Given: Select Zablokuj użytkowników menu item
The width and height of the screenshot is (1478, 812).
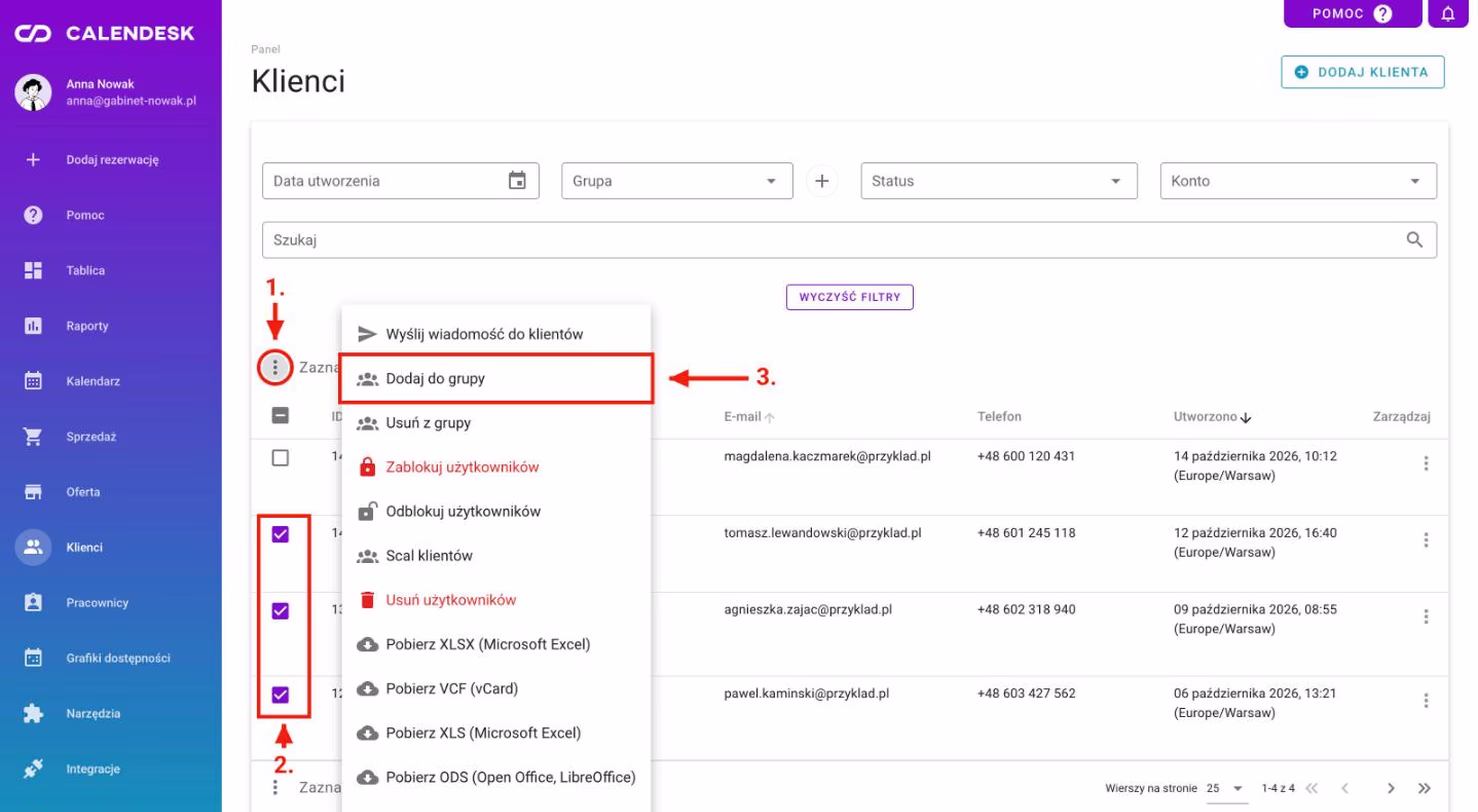Looking at the screenshot, I should point(496,467).
